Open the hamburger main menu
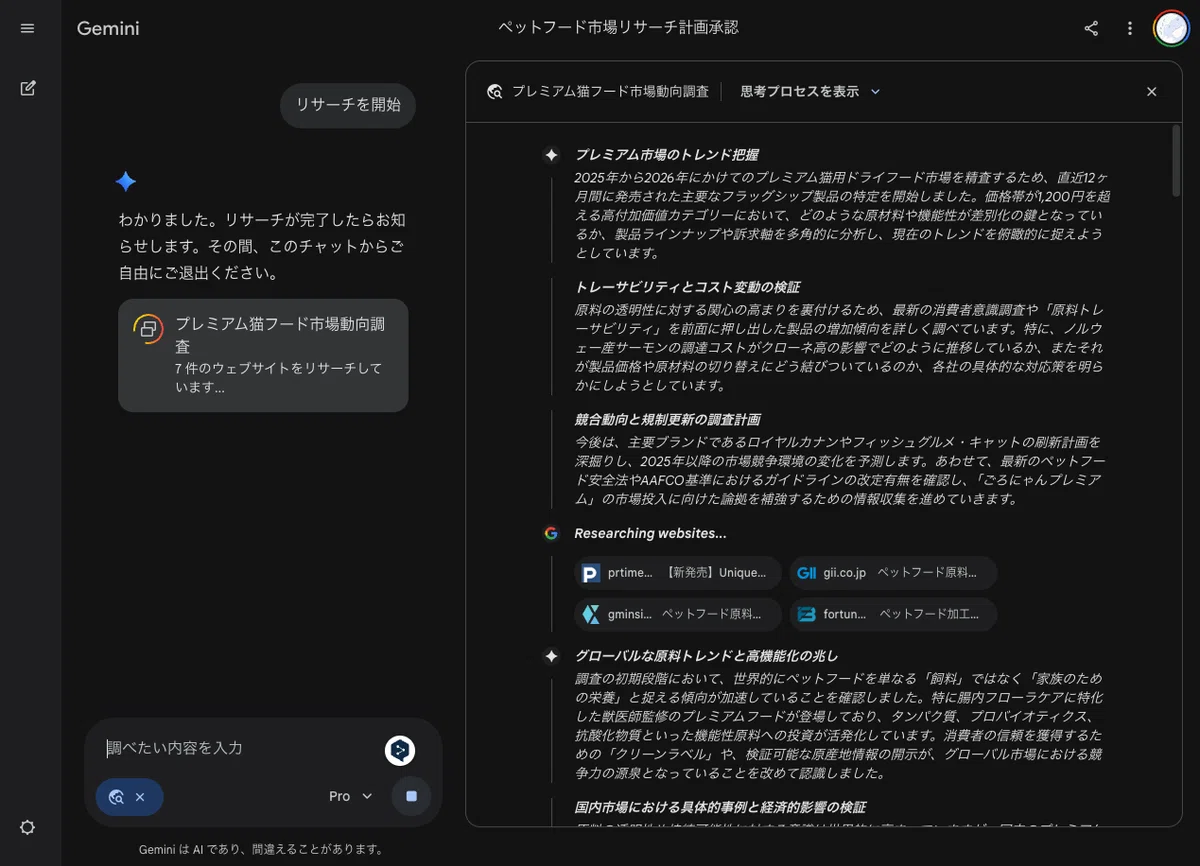The width and height of the screenshot is (1200, 866). point(27,28)
